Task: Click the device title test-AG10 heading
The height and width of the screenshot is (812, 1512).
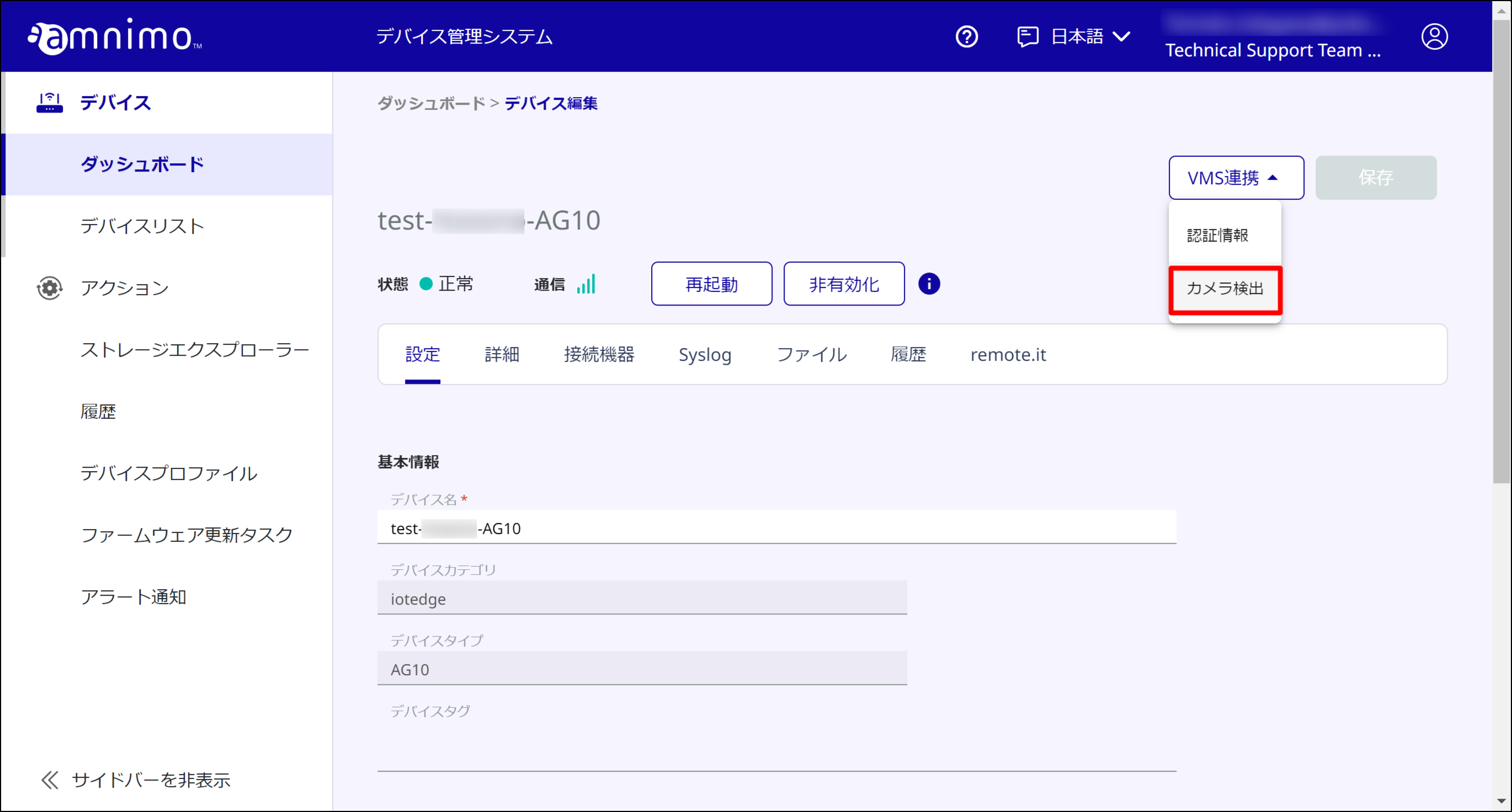Action: pos(488,221)
